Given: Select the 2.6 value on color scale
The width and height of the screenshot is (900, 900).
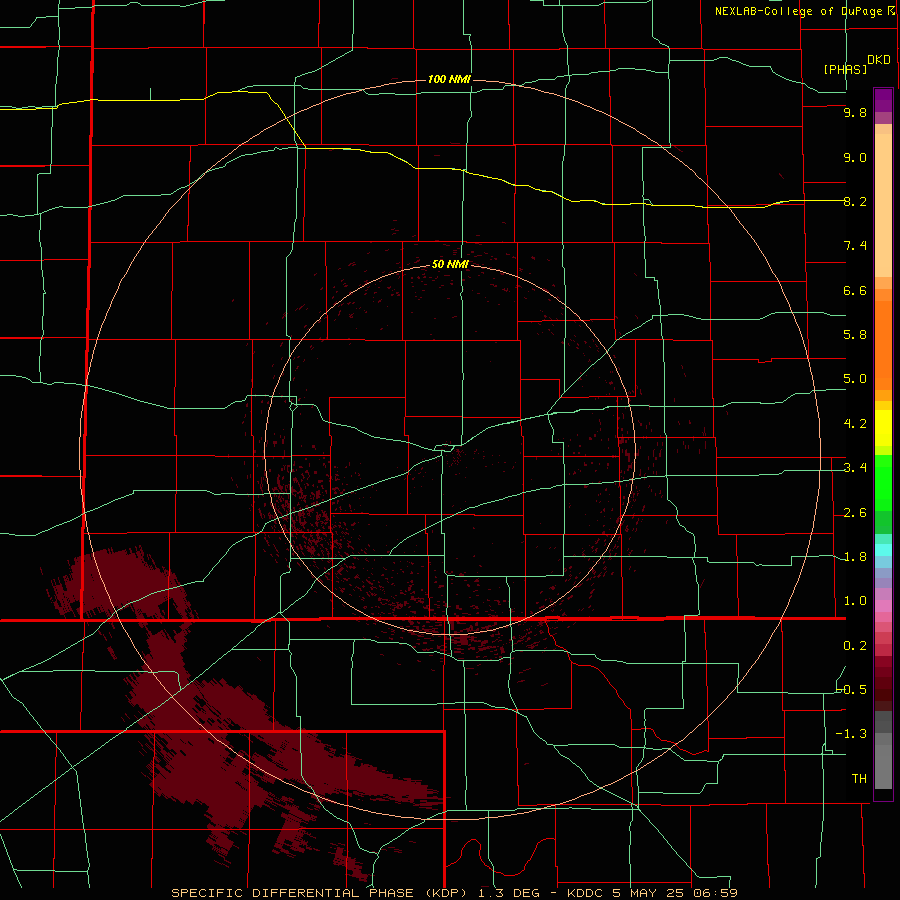Looking at the screenshot, I should tap(855, 513).
